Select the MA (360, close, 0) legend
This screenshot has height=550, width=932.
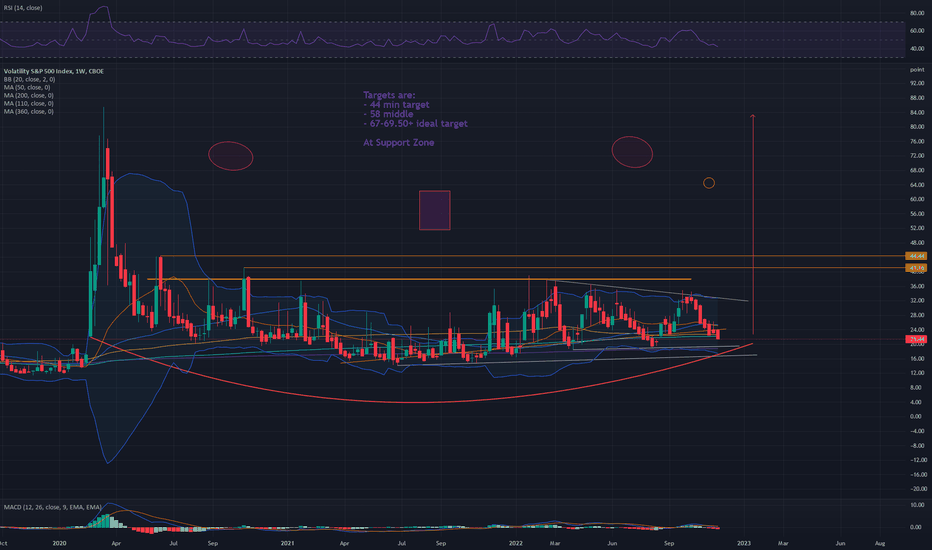tap(29, 111)
